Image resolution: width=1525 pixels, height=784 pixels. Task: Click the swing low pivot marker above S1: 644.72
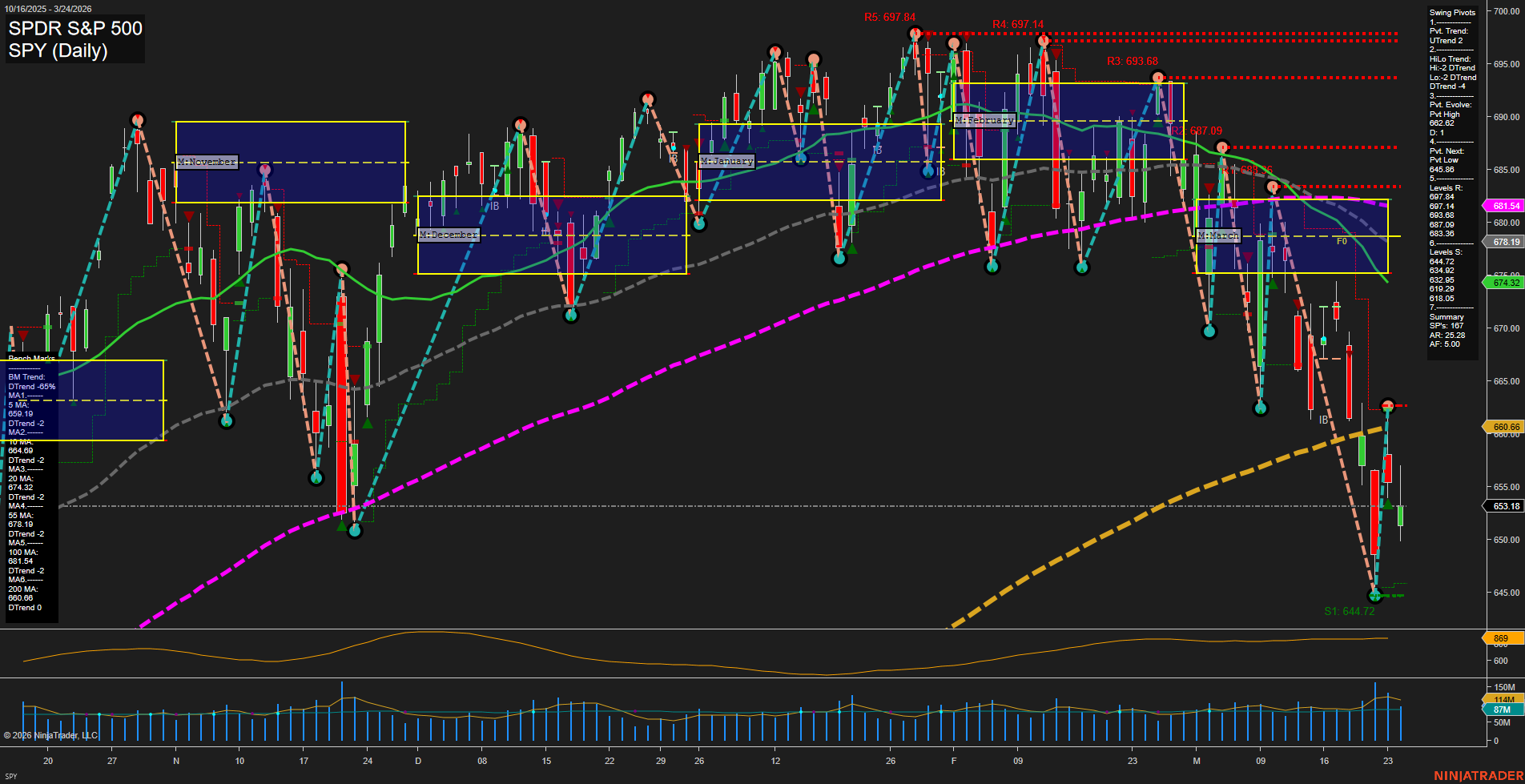1375,595
